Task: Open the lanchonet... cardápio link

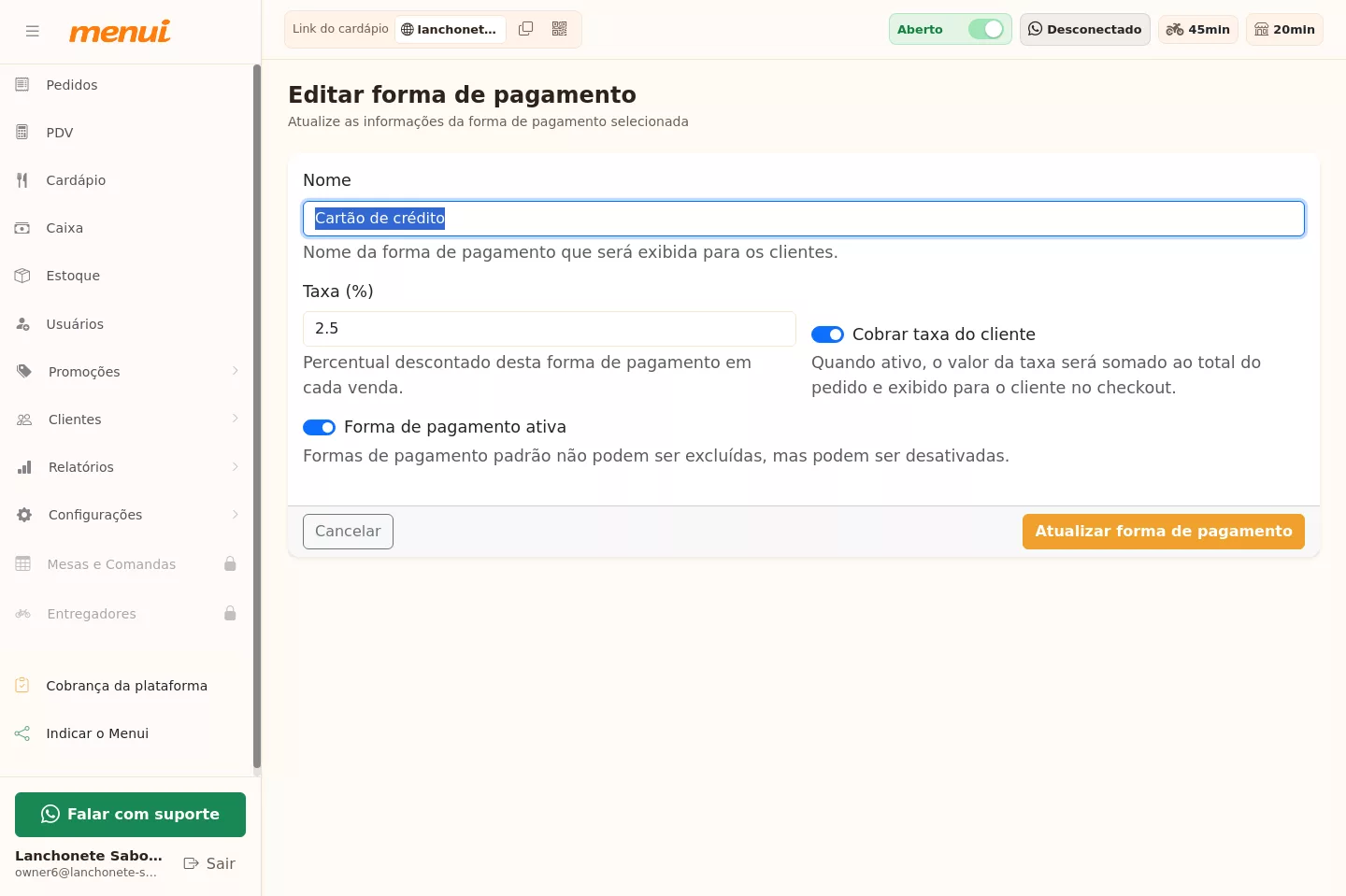Action: click(x=451, y=29)
